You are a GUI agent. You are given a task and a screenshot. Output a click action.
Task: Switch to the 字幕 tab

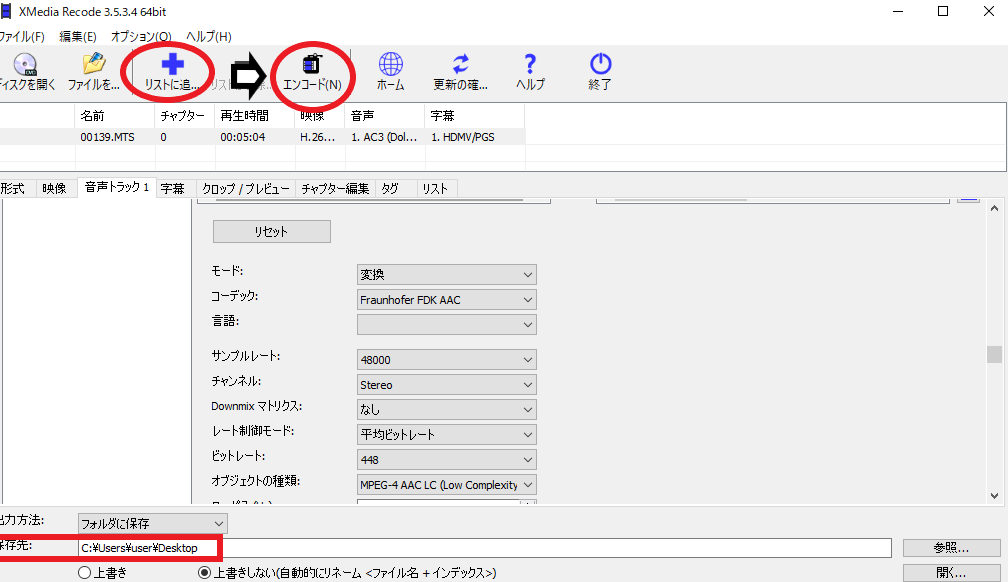[173, 188]
